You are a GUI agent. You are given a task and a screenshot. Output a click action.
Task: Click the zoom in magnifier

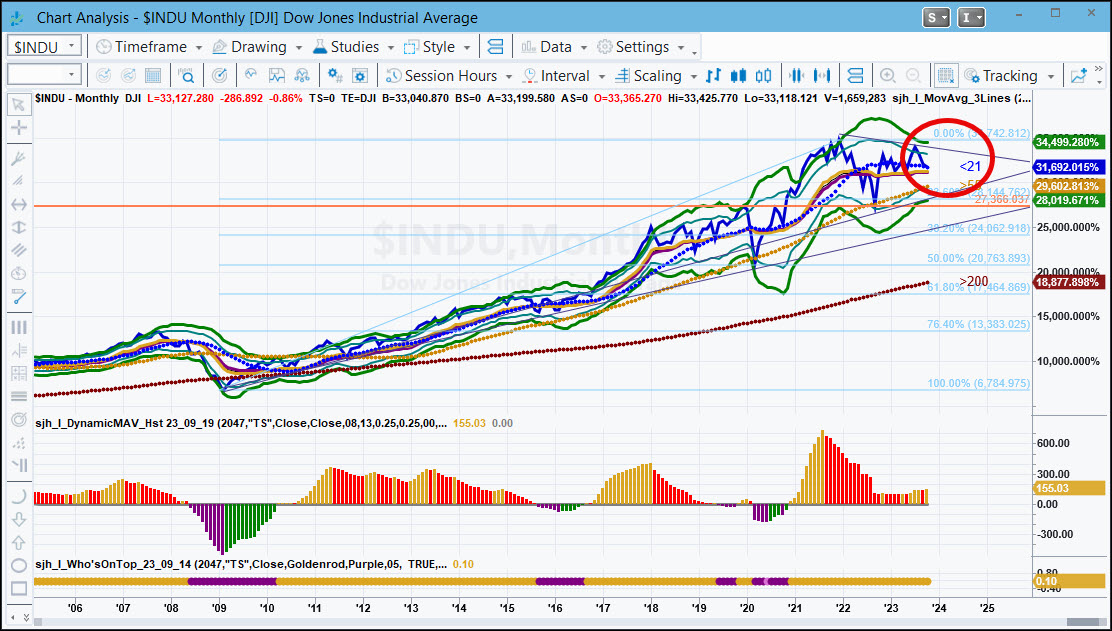887,75
